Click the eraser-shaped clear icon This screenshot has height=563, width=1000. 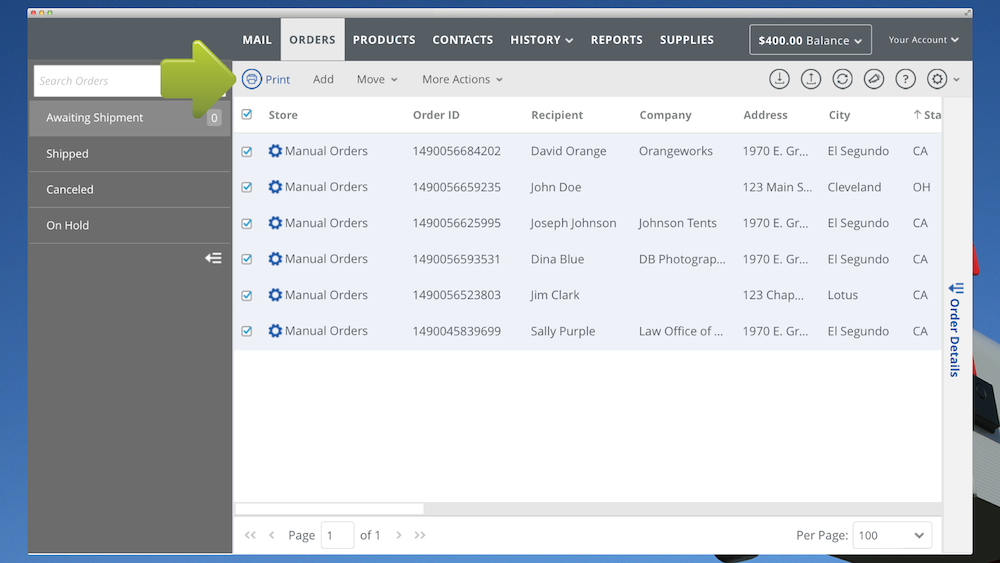(874, 79)
